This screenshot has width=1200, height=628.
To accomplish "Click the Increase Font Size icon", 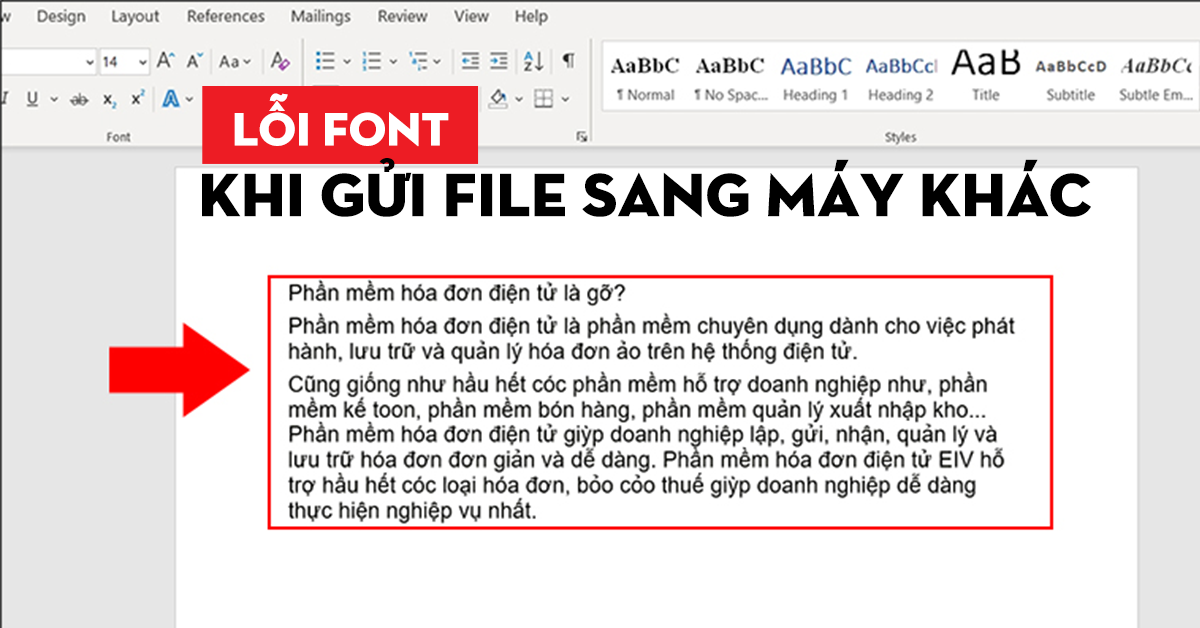I will (167, 61).
